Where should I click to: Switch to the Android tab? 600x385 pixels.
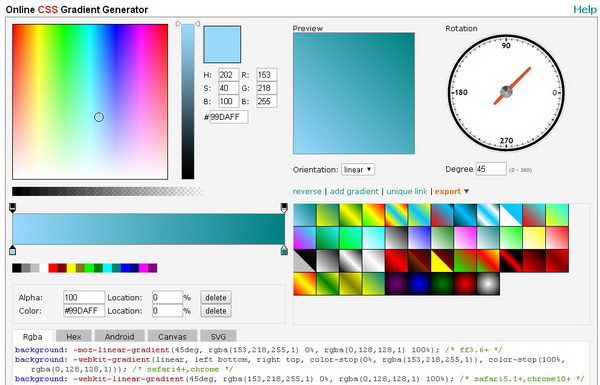pos(119,336)
